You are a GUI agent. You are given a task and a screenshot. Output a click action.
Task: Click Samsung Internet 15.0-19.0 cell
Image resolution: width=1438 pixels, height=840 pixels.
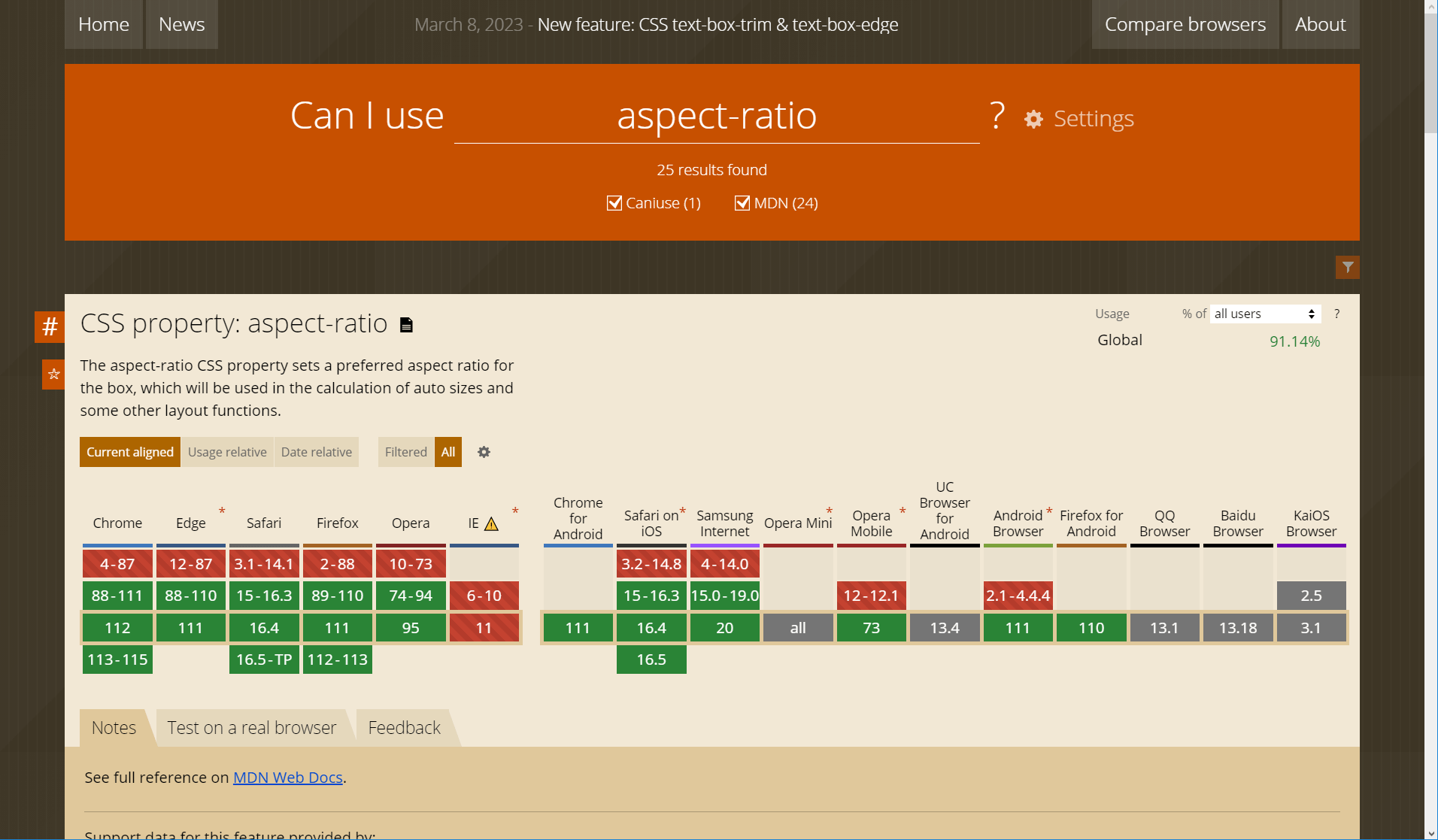point(725,596)
